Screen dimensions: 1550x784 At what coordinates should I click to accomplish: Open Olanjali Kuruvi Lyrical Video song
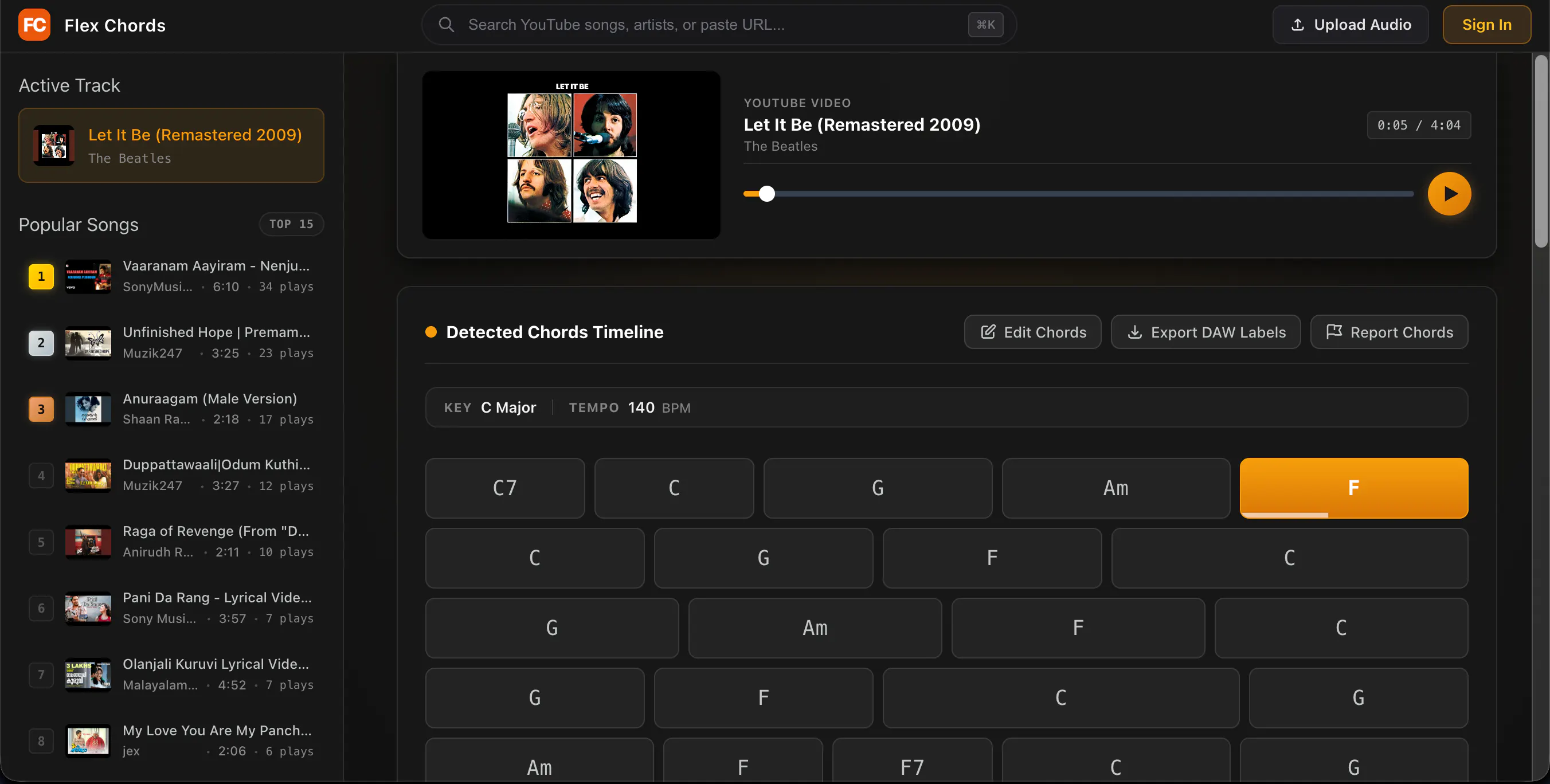coord(171,675)
